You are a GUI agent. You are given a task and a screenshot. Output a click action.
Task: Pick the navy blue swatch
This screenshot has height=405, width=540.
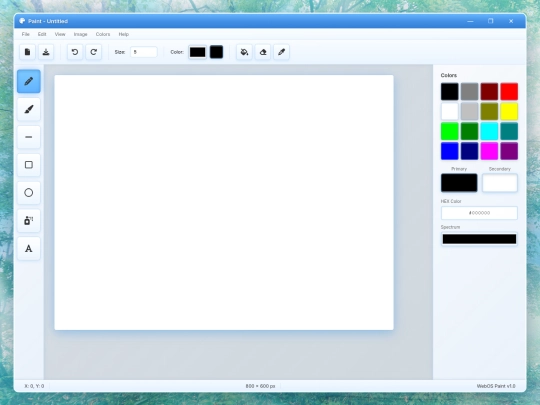point(469,151)
